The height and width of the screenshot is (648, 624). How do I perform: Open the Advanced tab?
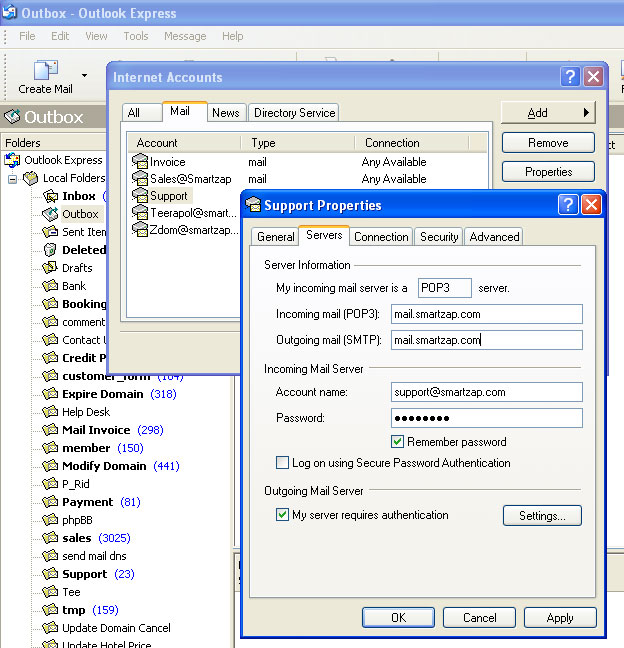pos(494,237)
